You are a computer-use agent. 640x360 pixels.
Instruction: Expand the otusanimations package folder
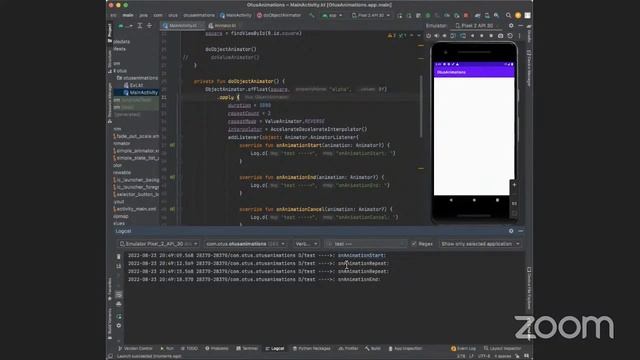138,78
